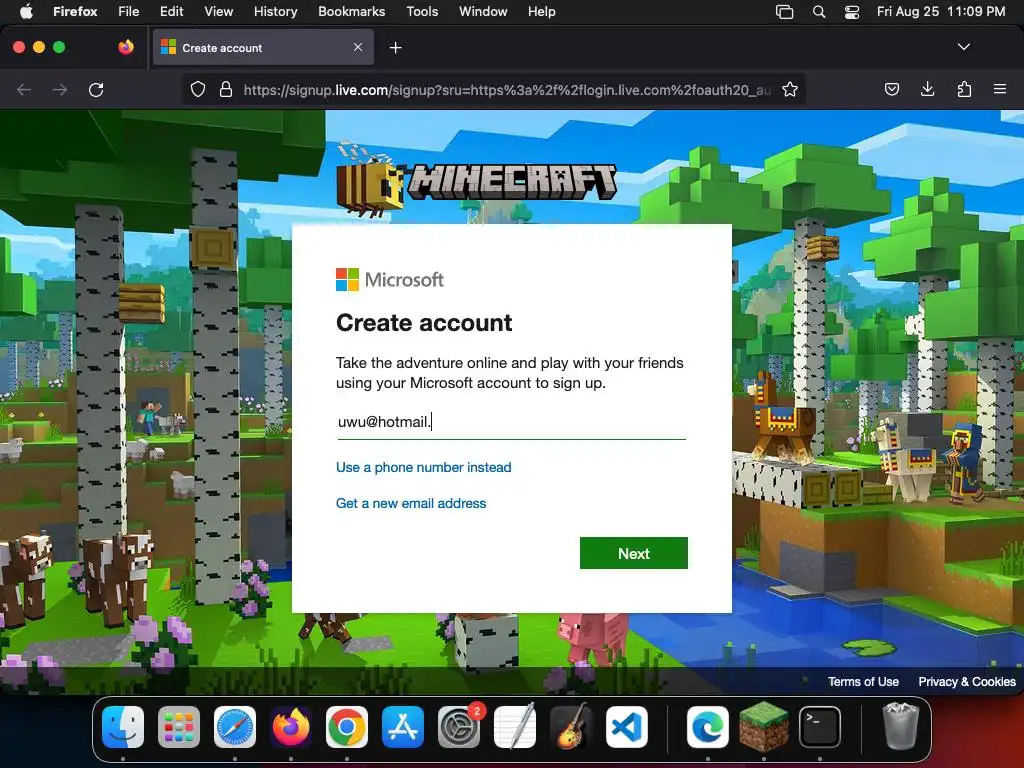Click the date and time in menu bar
1024x768 pixels.
click(x=940, y=12)
